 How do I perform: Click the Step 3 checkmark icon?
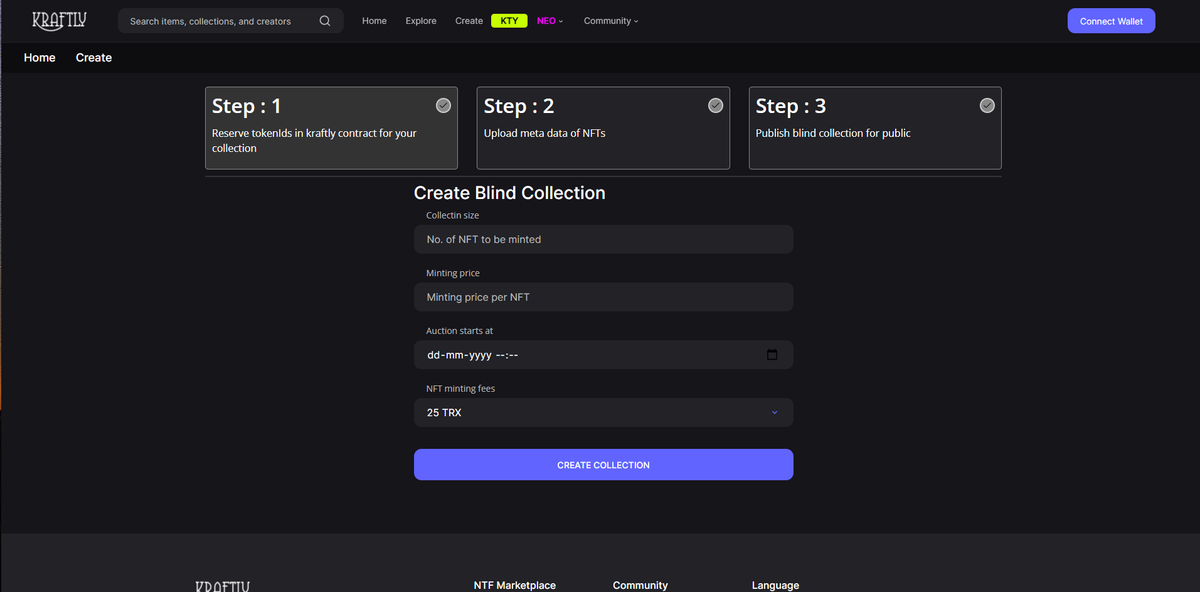coord(987,105)
